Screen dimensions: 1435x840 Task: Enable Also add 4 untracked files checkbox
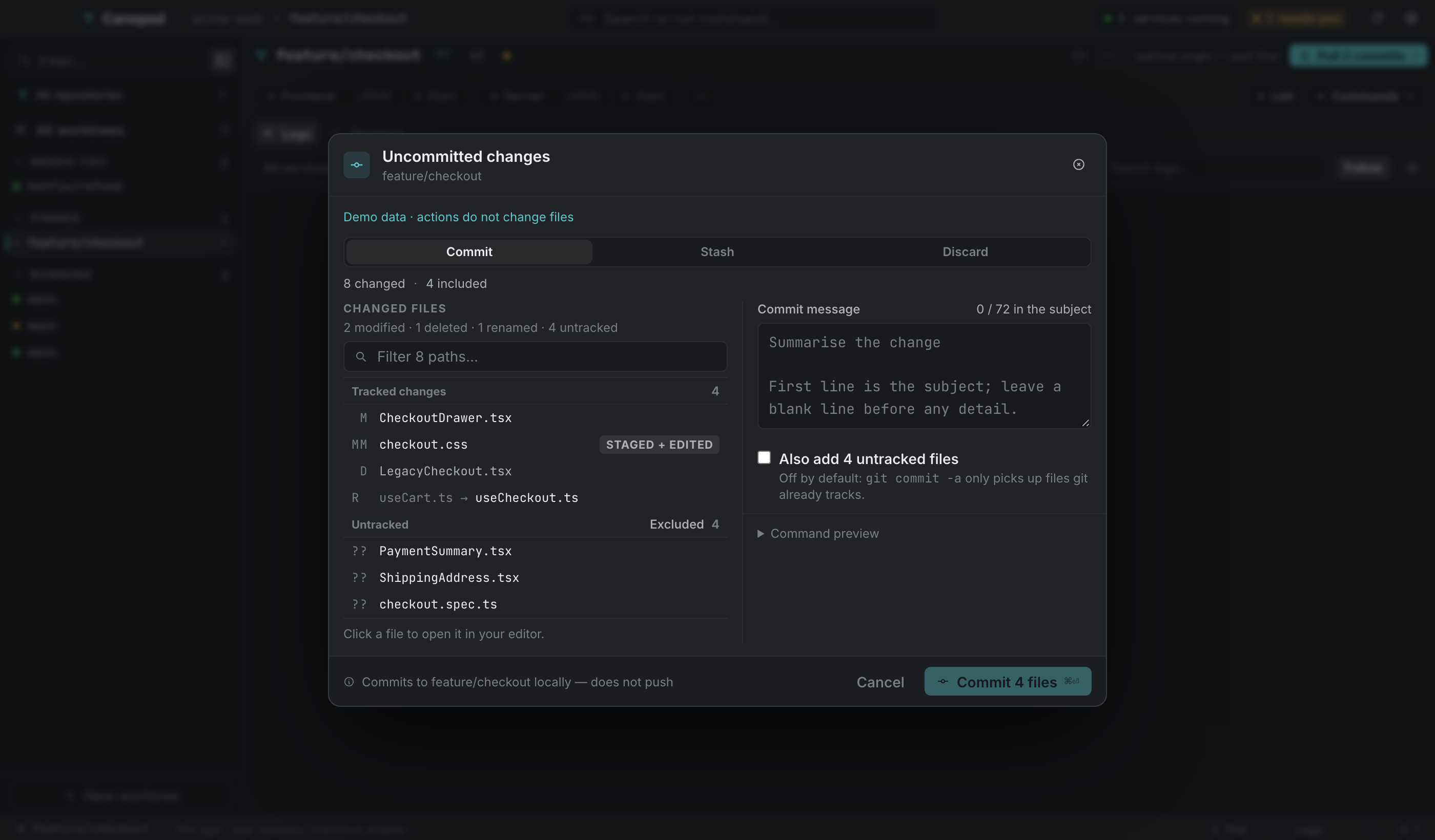[x=764, y=457]
